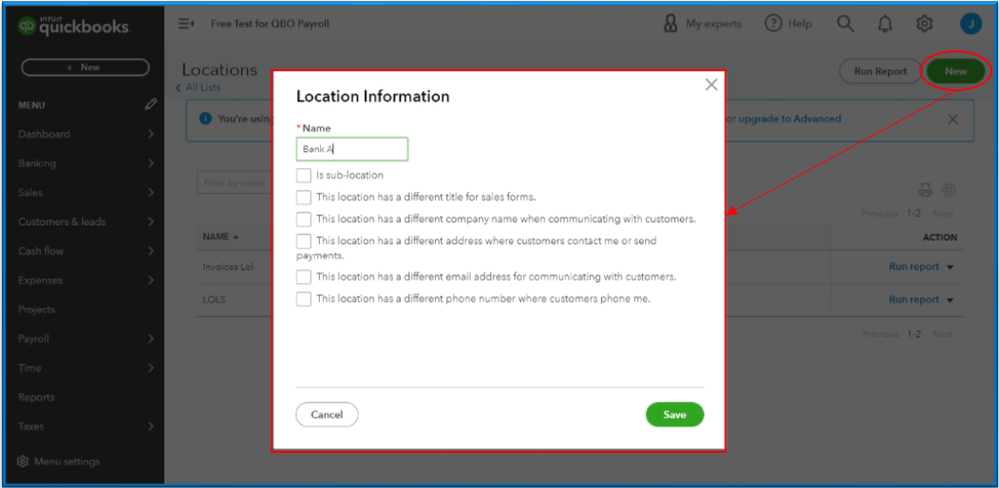Enable different email address checkbox

[x=303, y=277]
